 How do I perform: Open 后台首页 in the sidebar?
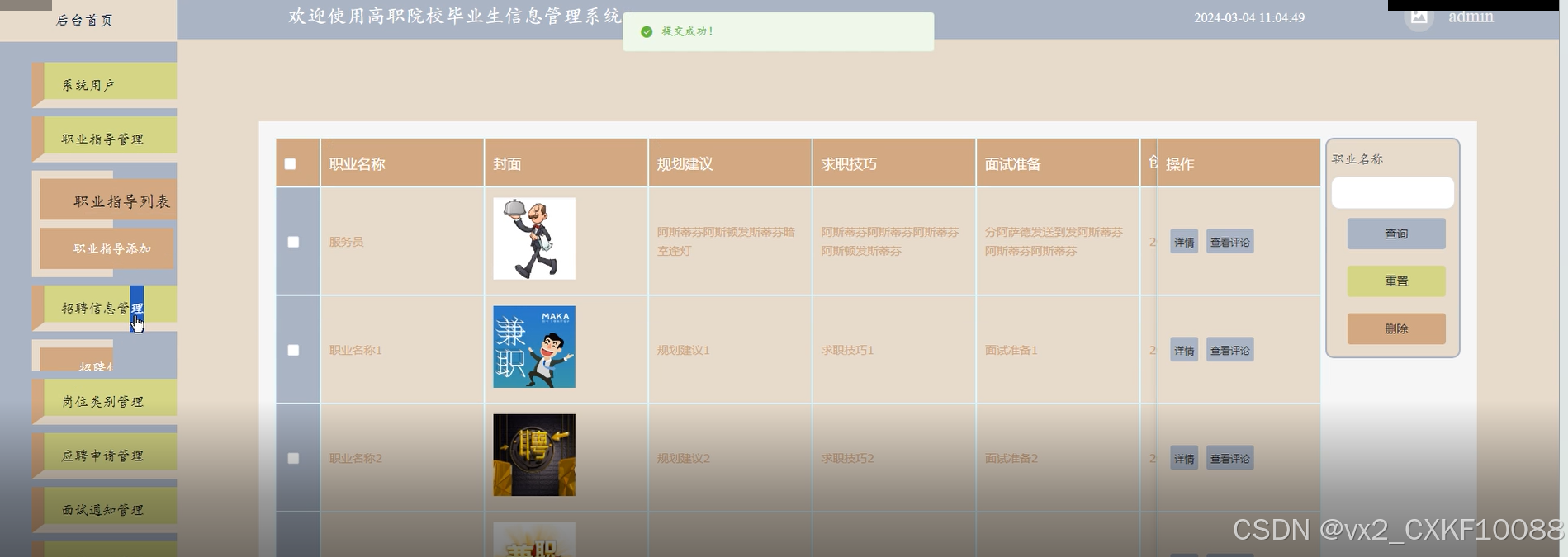[84, 20]
